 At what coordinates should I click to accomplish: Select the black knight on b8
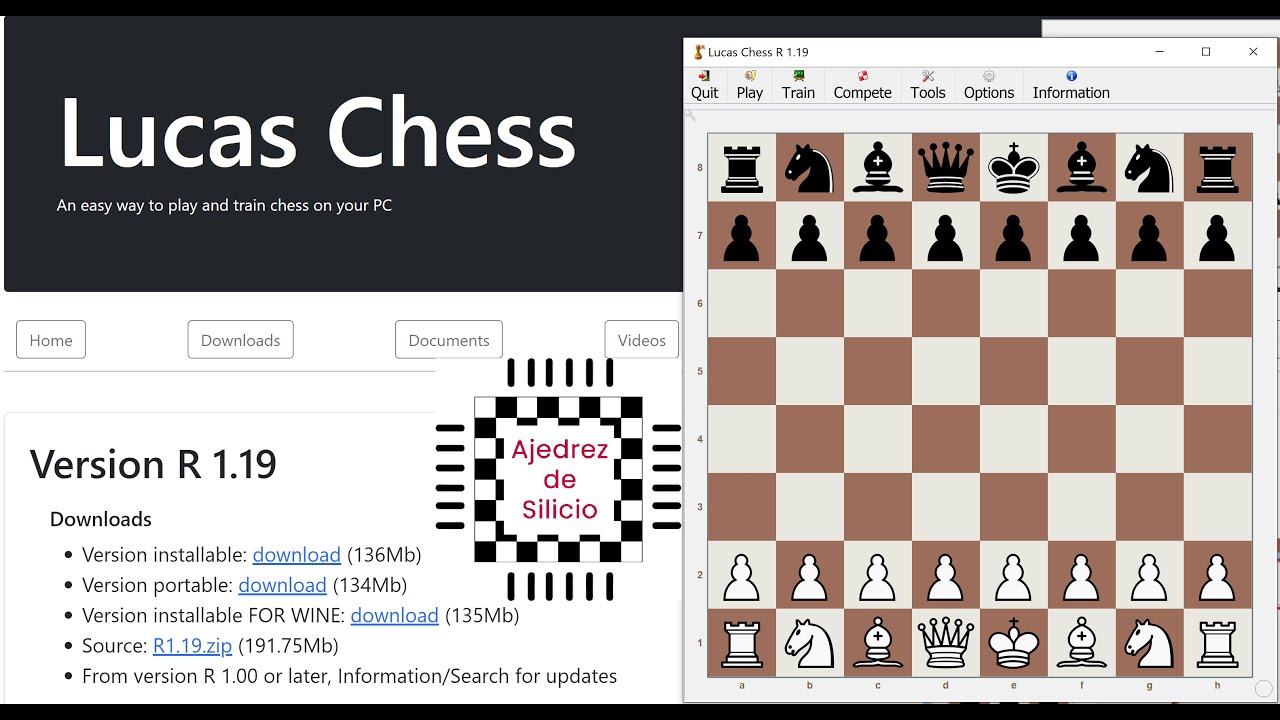coord(810,167)
